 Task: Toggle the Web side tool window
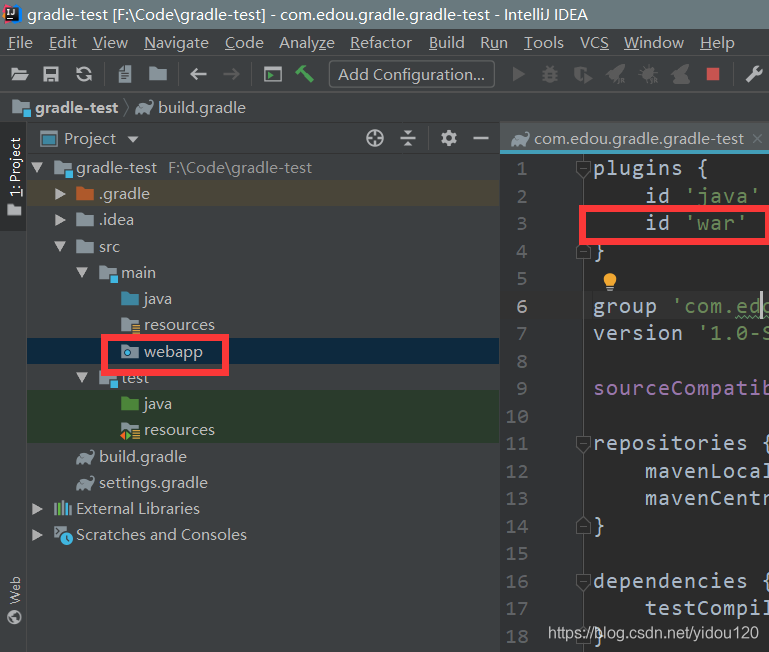click(15, 600)
